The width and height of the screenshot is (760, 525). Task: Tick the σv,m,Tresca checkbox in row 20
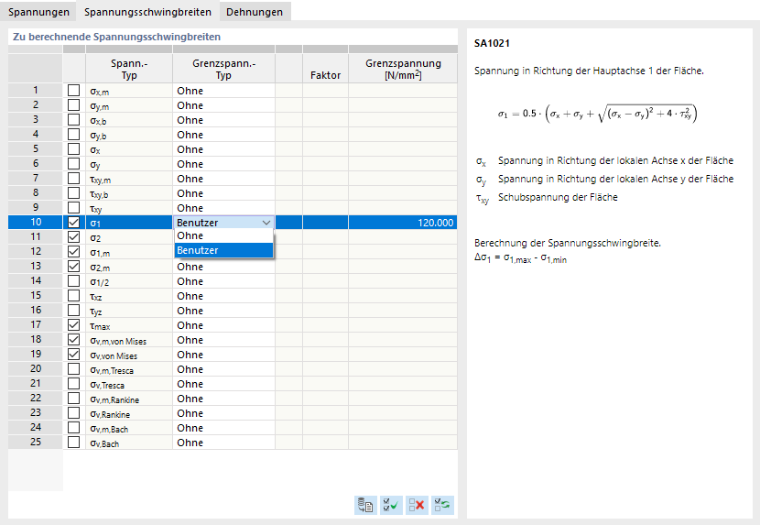[74, 369]
